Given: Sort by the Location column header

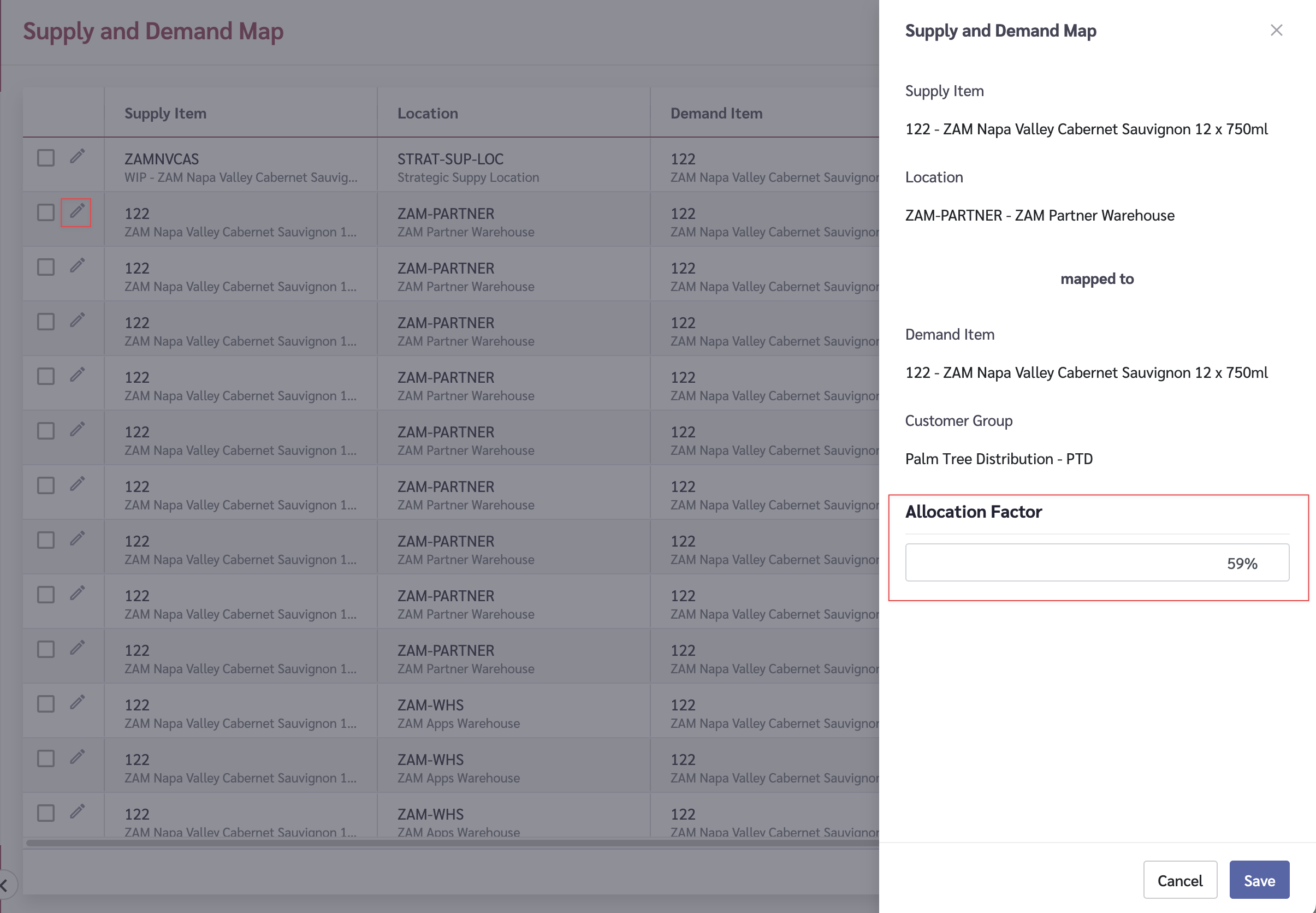Looking at the screenshot, I should (427, 113).
